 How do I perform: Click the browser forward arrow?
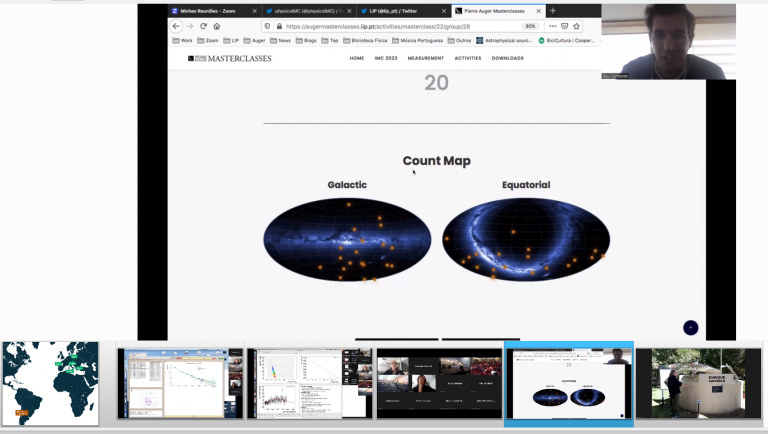(x=190, y=26)
